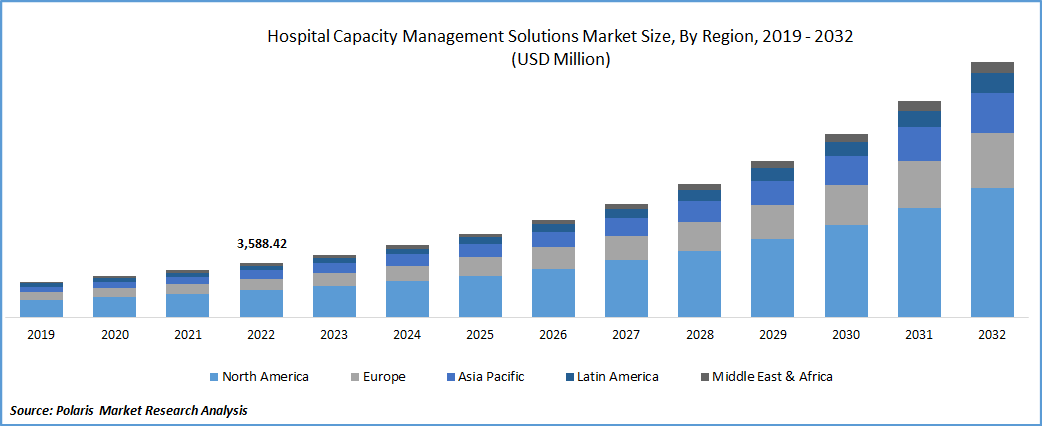Select Asia Pacific segment of 2030 bar

pyautogui.click(x=846, y=170)
